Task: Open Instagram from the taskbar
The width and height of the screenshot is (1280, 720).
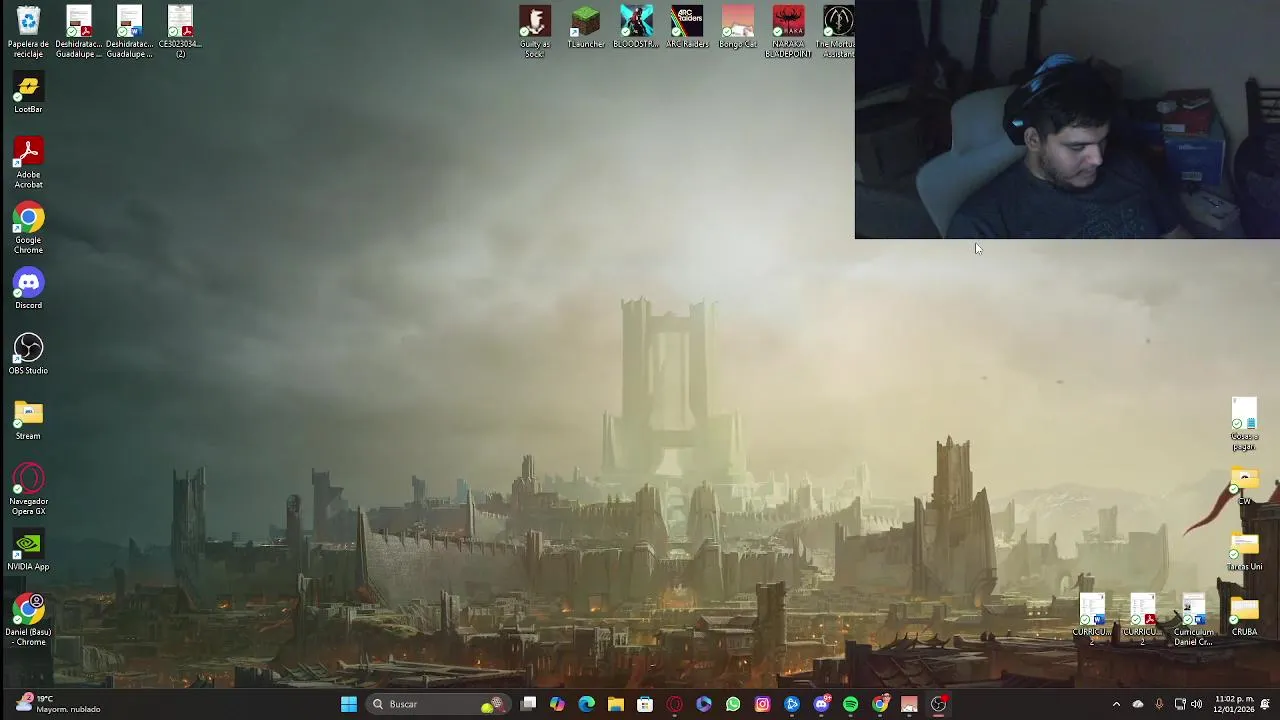Action: pos(762,704)
